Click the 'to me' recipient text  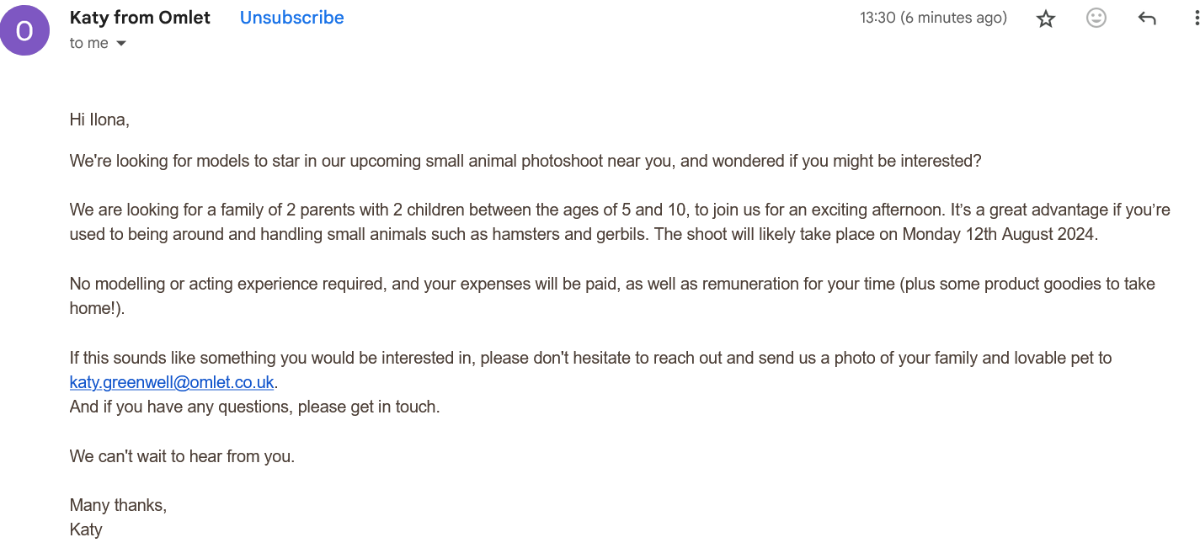[x=89, y=43]
